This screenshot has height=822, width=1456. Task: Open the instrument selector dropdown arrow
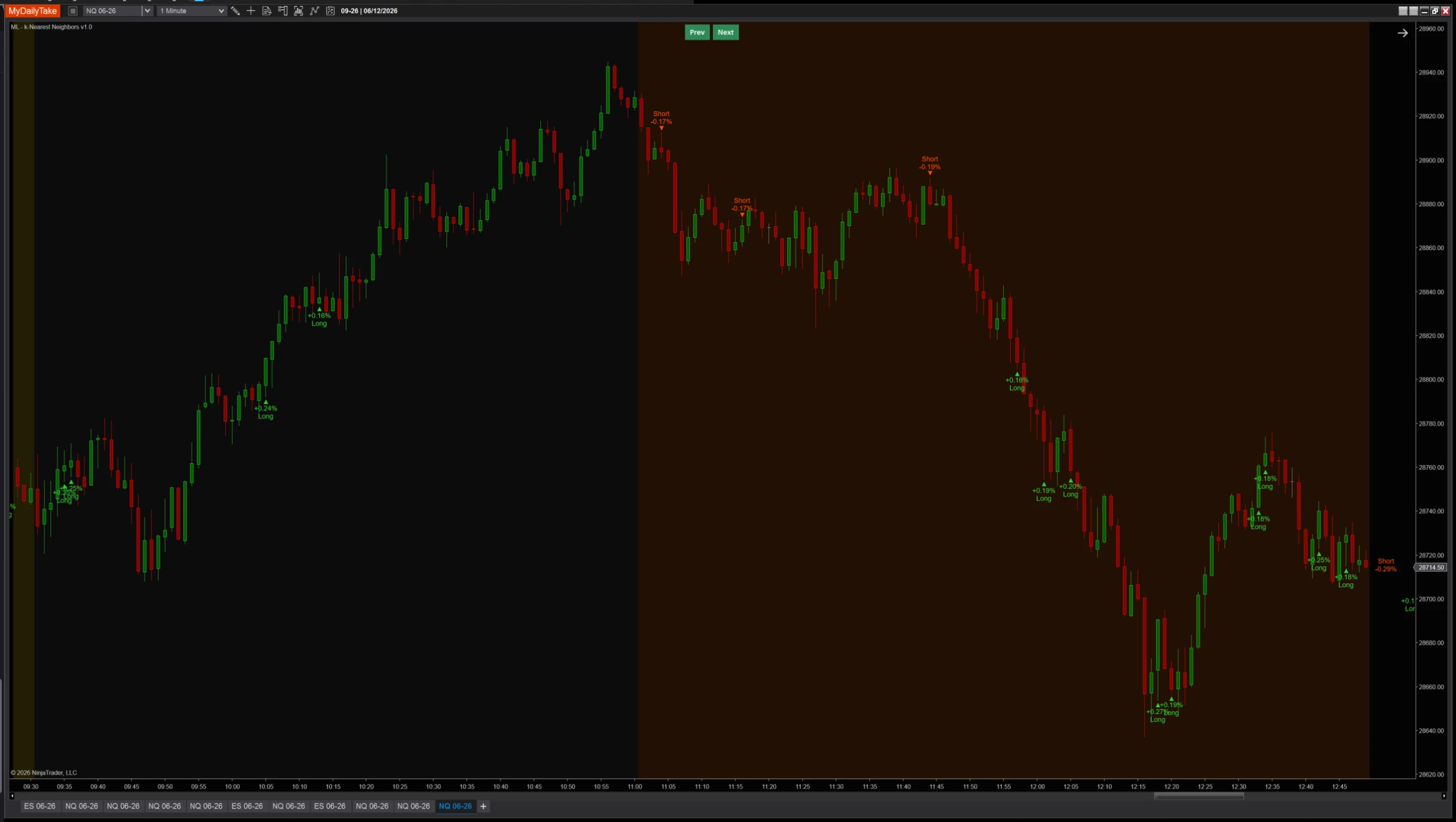(147, 11)
